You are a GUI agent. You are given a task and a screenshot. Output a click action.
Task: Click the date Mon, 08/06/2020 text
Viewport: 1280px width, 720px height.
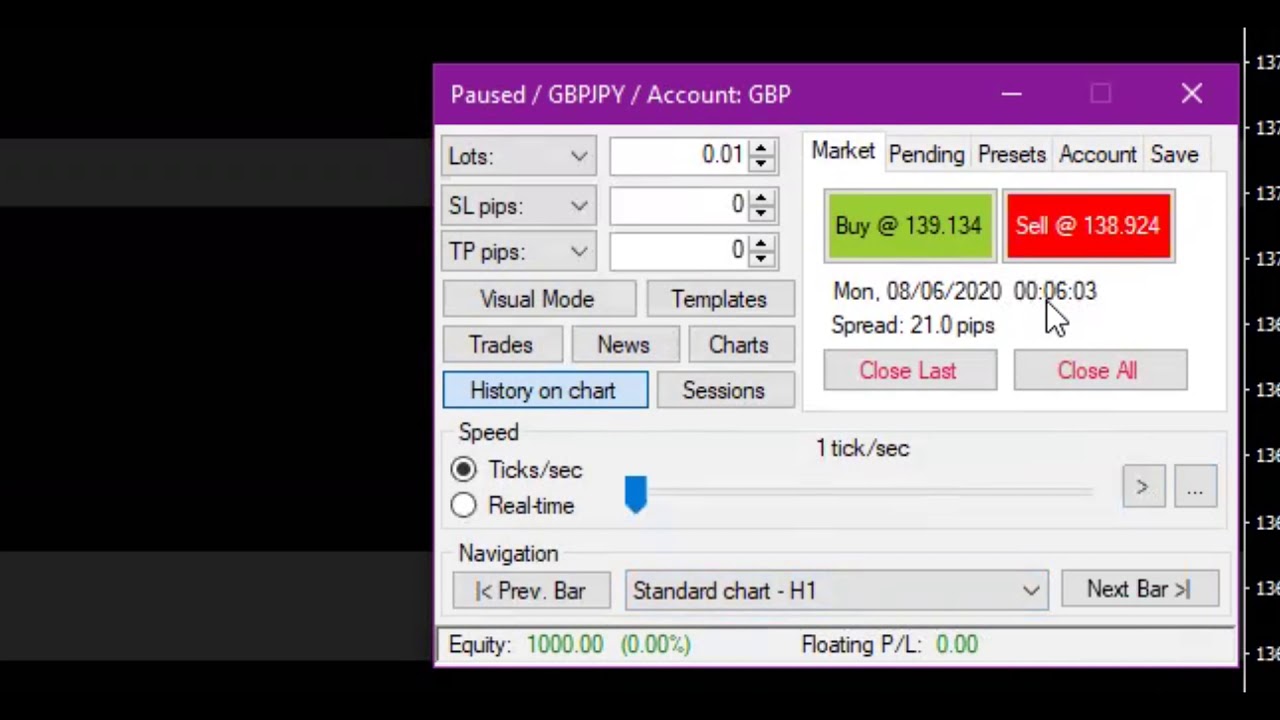point(917,291)
